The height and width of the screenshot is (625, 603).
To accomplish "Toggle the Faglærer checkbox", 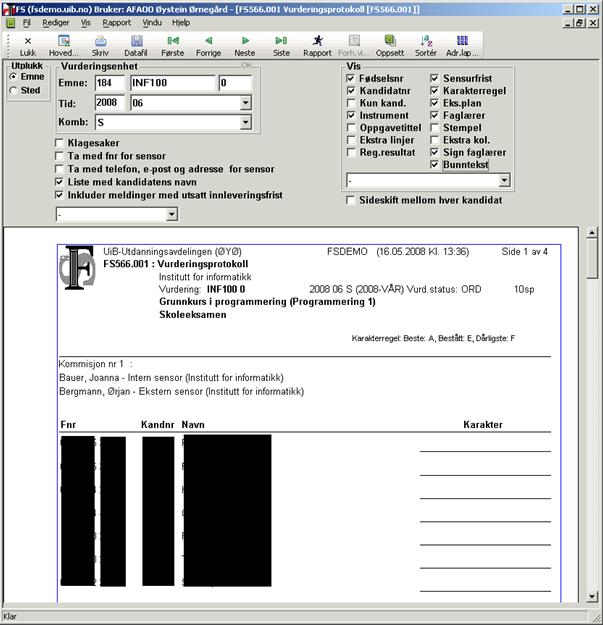I will click(434, 116).
